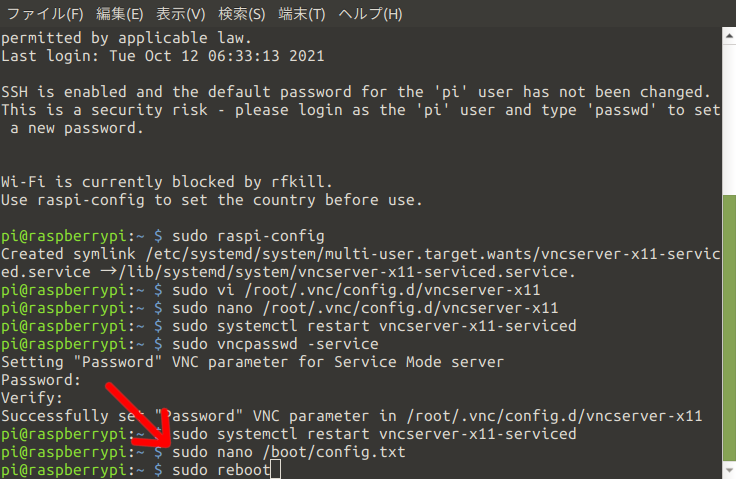Click the Wi-Fi blocked by rfkill message

pyautogui.click(x=167, y=182)
